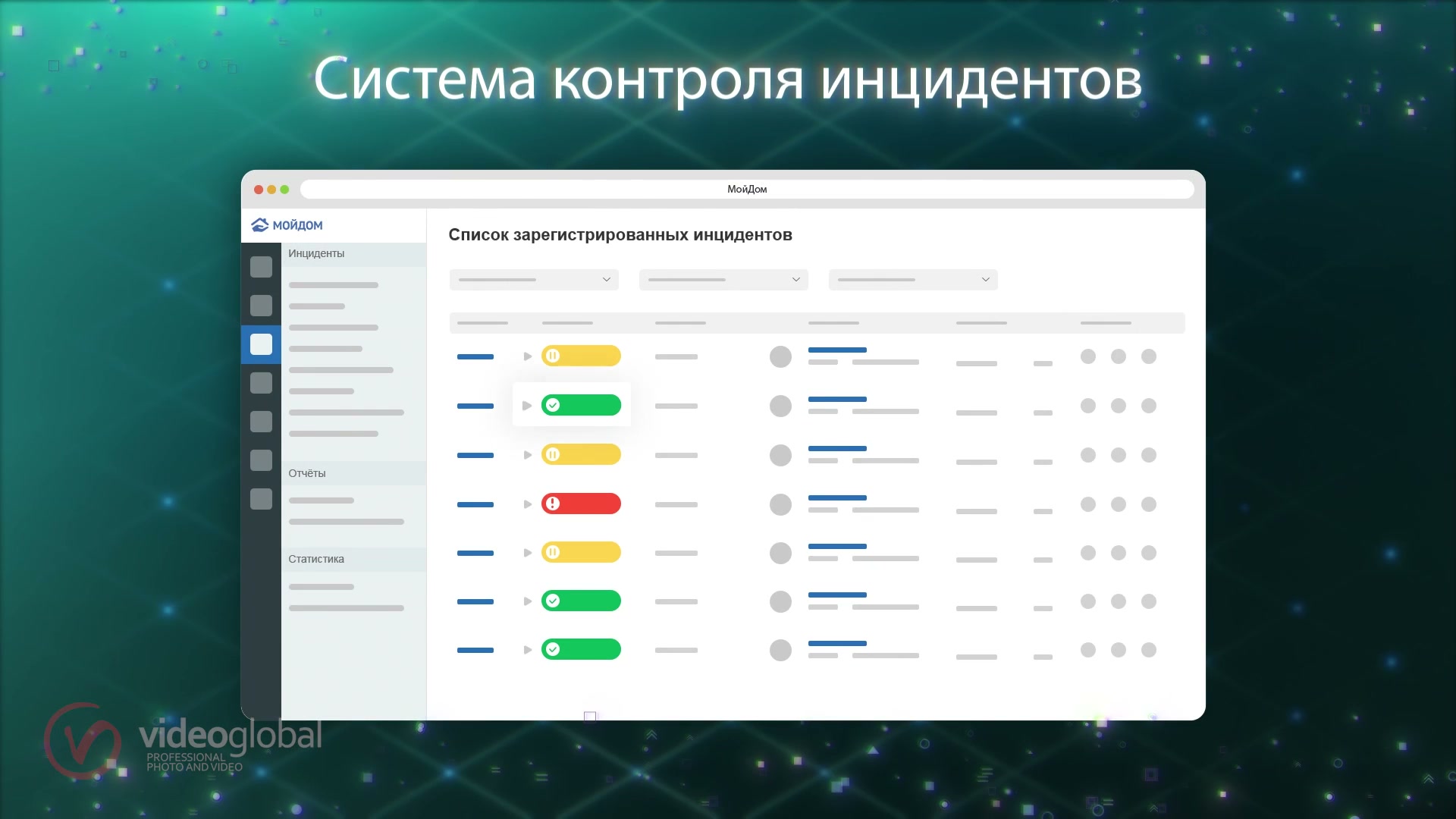Viewport: 1456px width, 819px height.
Task: Open the blue title link in first row
Action: [x=837, y=350]
